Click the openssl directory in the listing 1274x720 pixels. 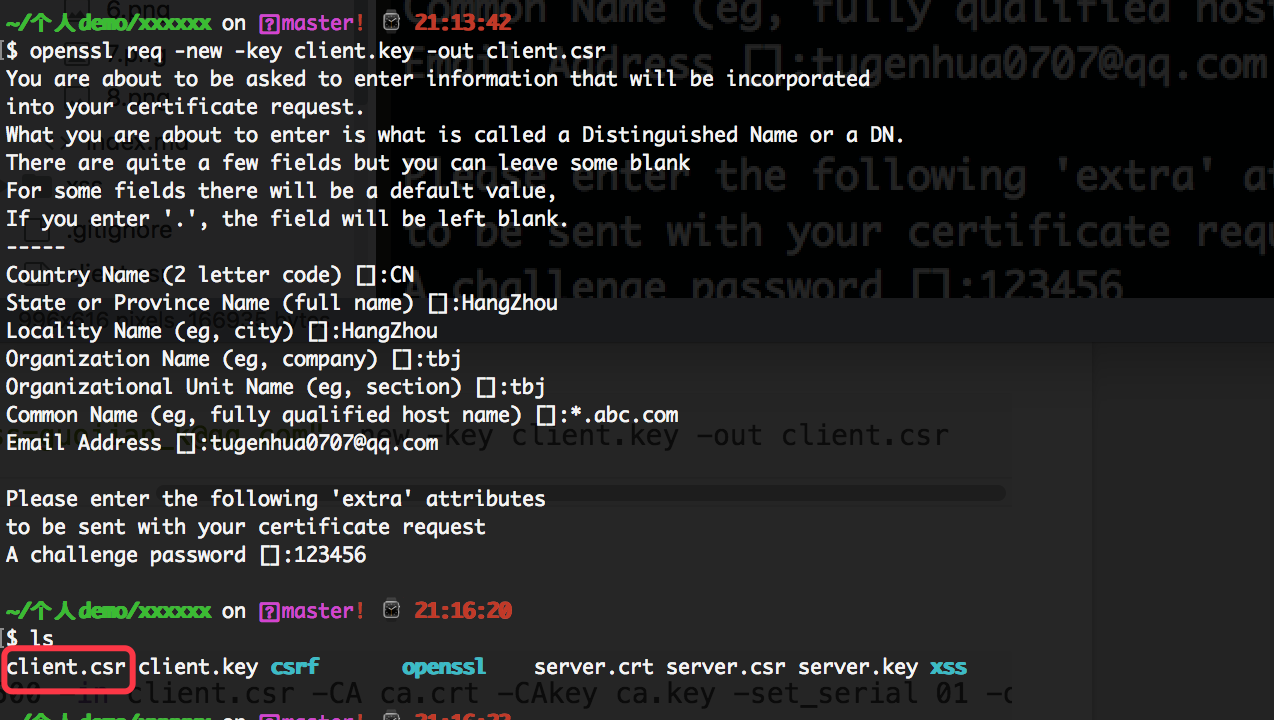(x=444, y=667)
